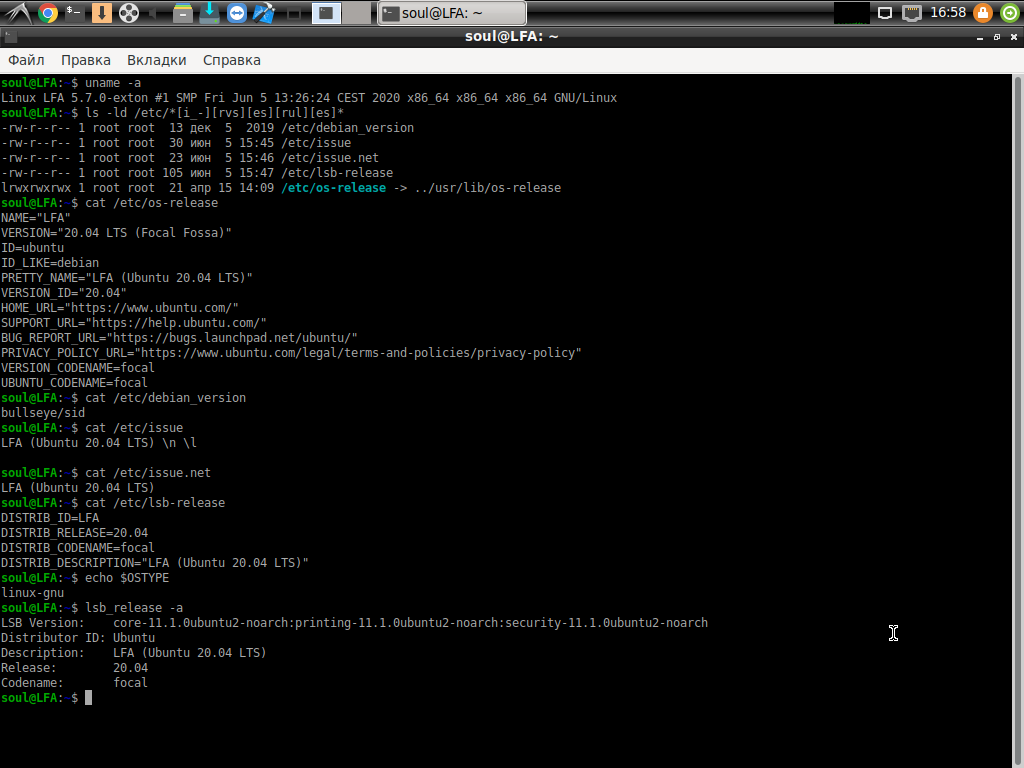Switch to the first workspace in pager

(x=326, y=13)
